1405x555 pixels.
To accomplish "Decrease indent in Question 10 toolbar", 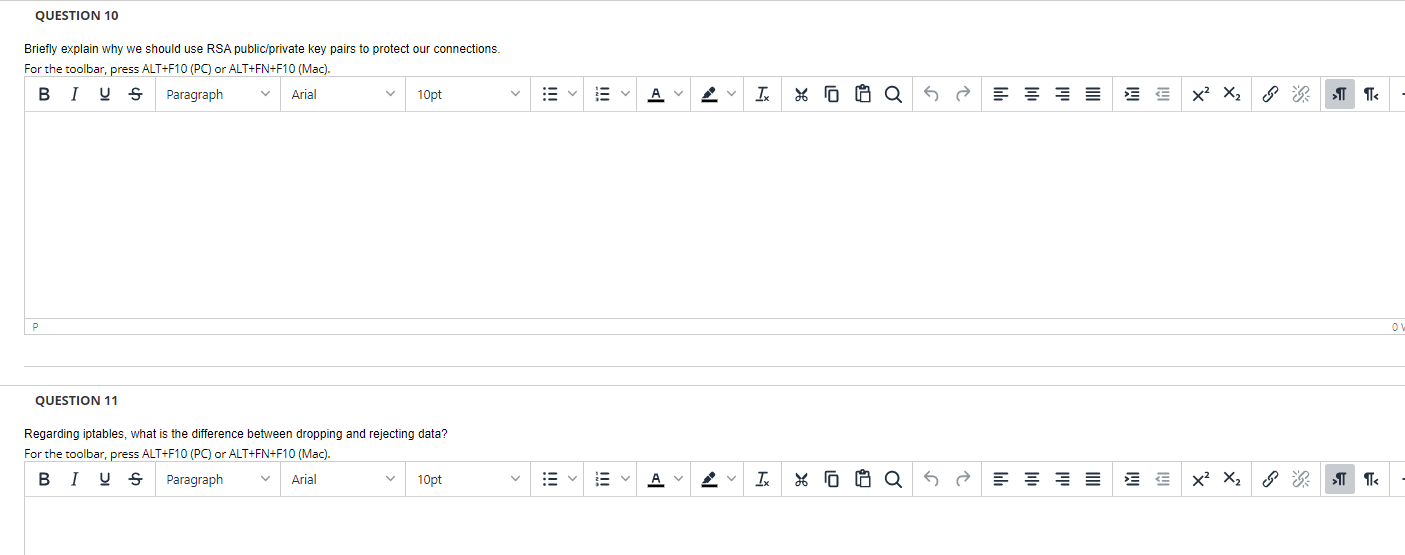I will 1162,94.
